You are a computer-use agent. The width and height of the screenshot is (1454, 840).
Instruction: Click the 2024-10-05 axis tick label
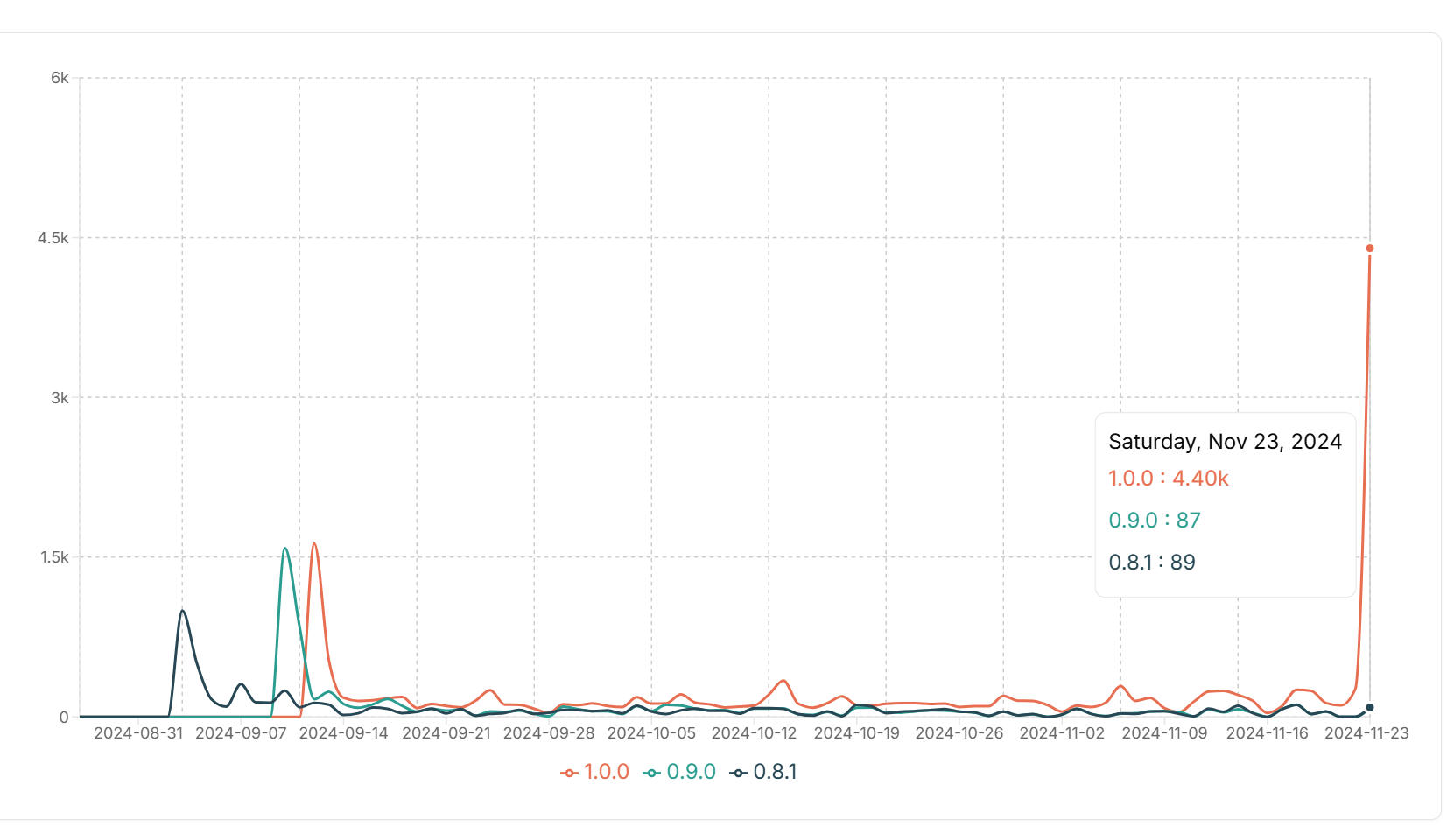pos(651,733)
